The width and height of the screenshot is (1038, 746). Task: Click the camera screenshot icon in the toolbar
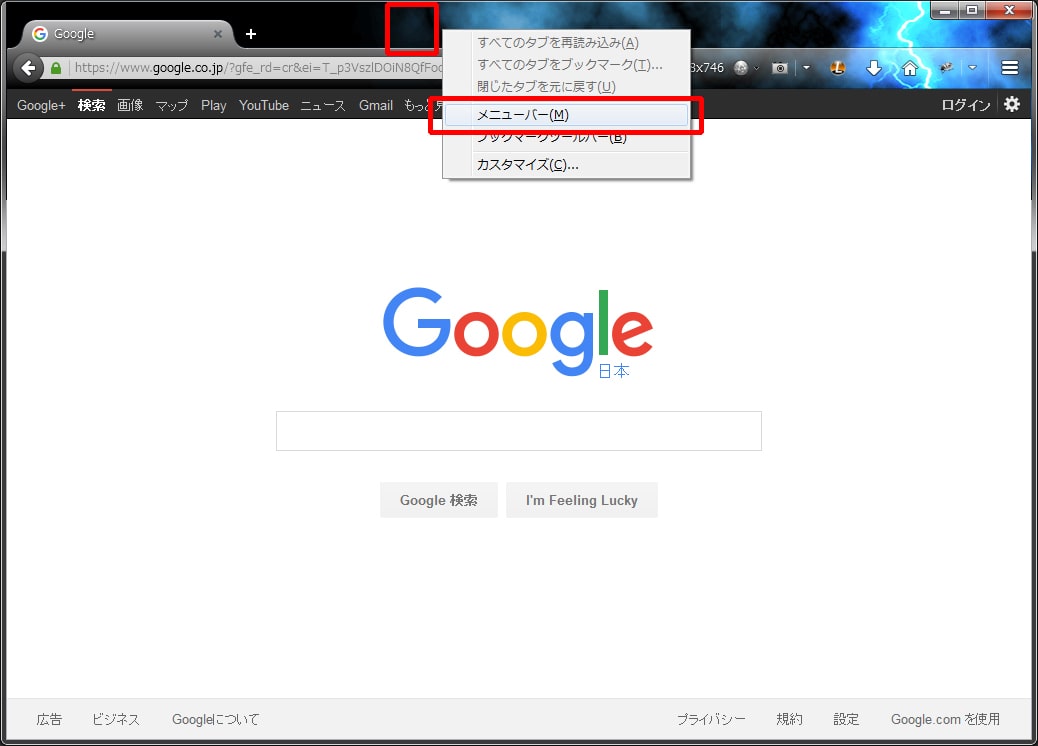779,68
